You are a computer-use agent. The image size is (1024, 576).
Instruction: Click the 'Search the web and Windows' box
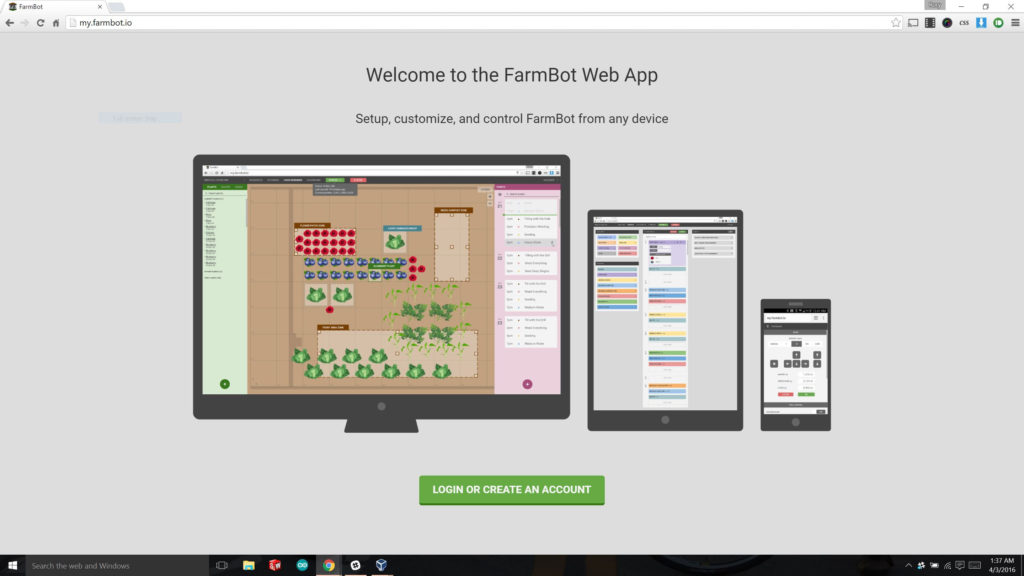pyautogui.click(x=117, y=566)
